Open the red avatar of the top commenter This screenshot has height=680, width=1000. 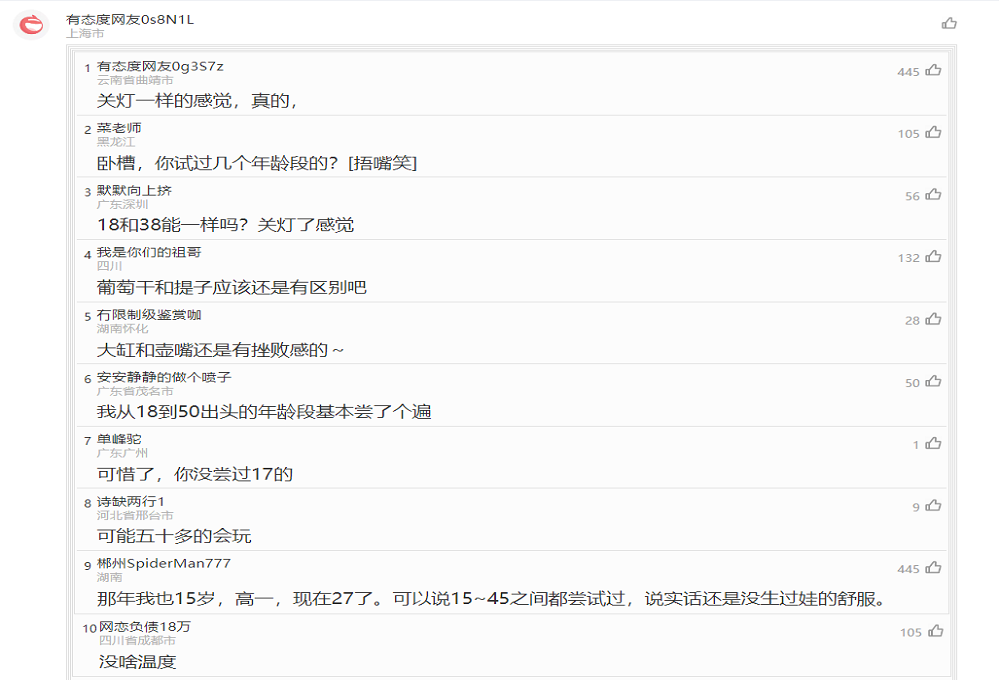33,25
